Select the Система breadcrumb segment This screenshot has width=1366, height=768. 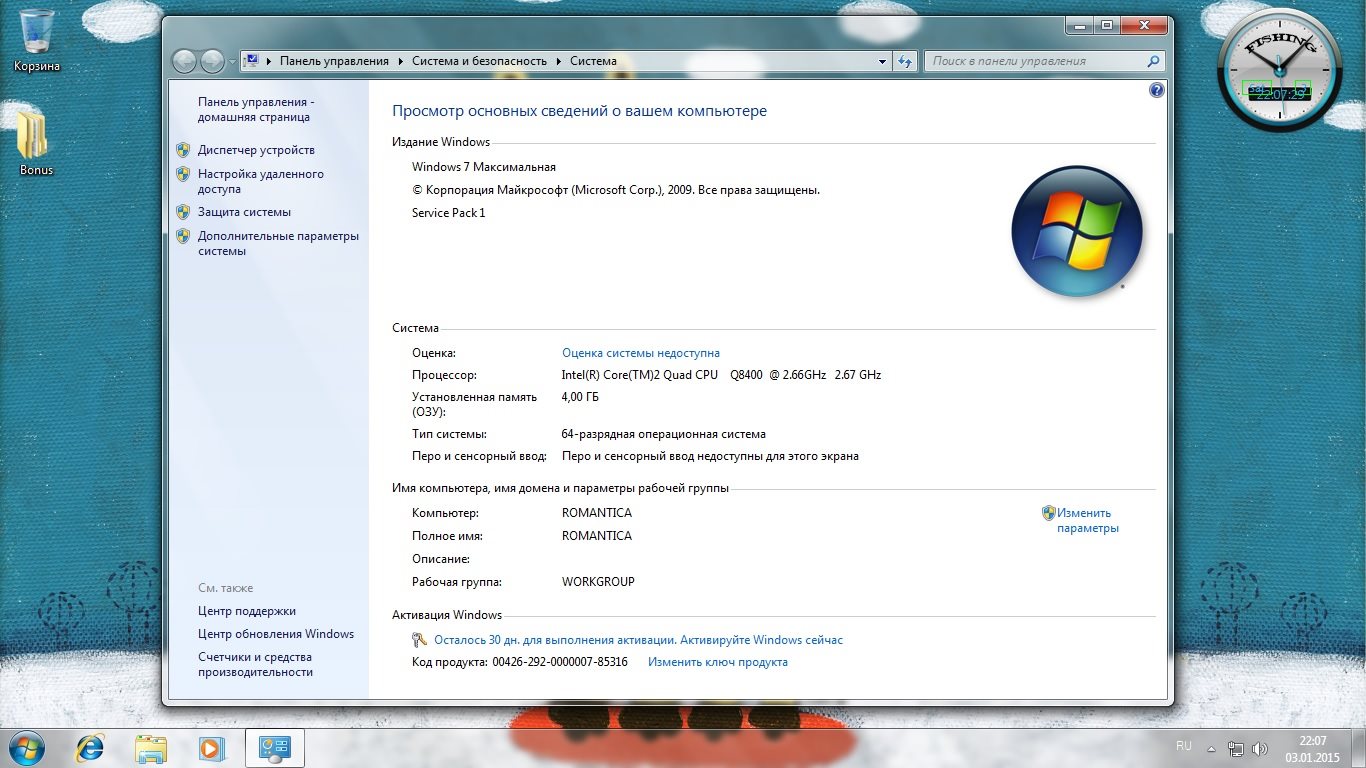[593, 61]
